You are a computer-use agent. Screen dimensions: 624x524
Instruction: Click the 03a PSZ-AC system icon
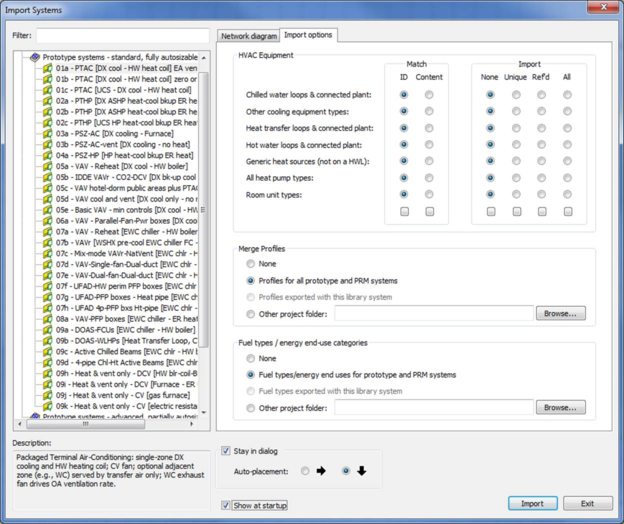point(47,133)
